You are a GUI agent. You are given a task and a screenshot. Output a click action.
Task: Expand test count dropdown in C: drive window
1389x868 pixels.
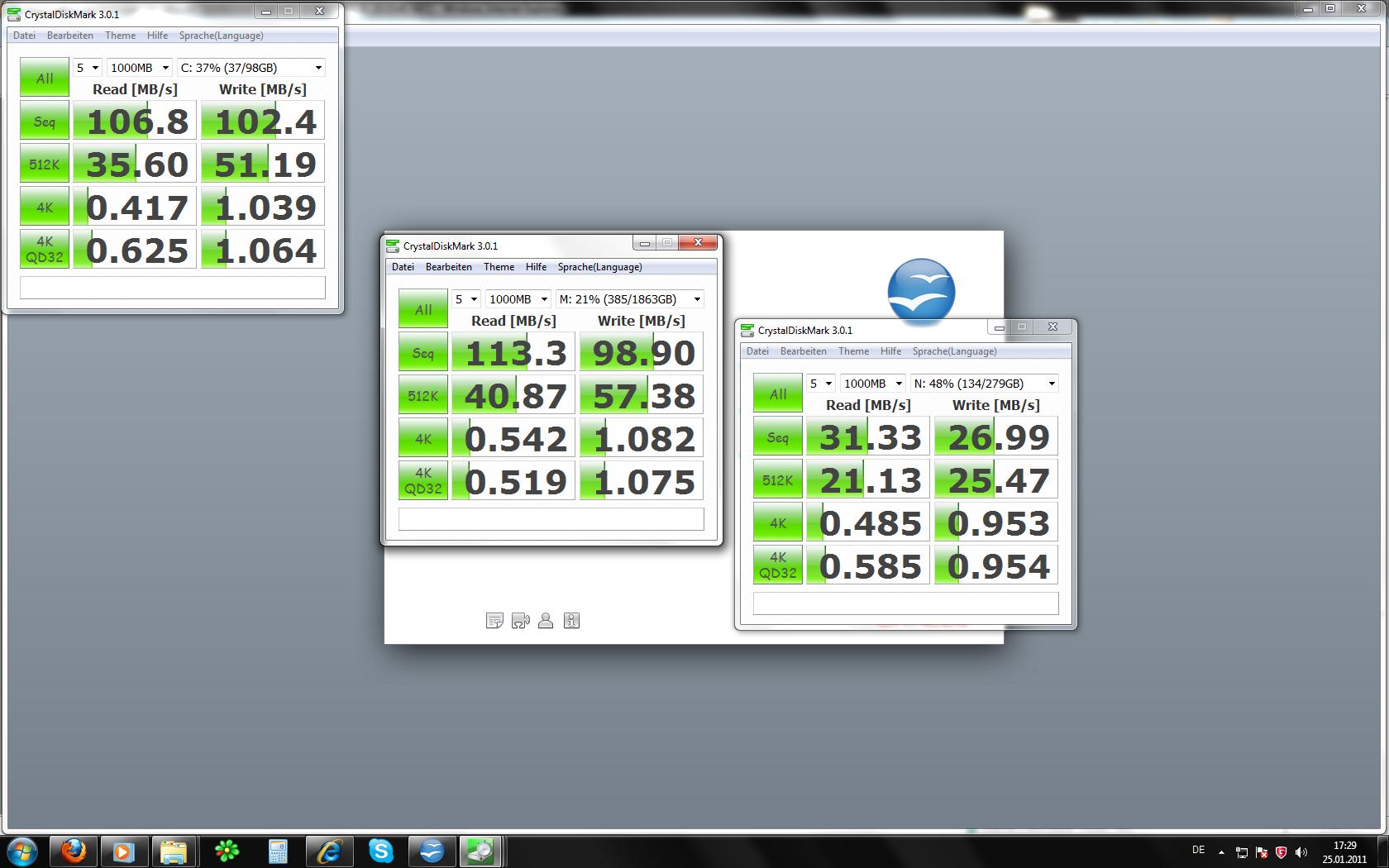click(87, 68)
